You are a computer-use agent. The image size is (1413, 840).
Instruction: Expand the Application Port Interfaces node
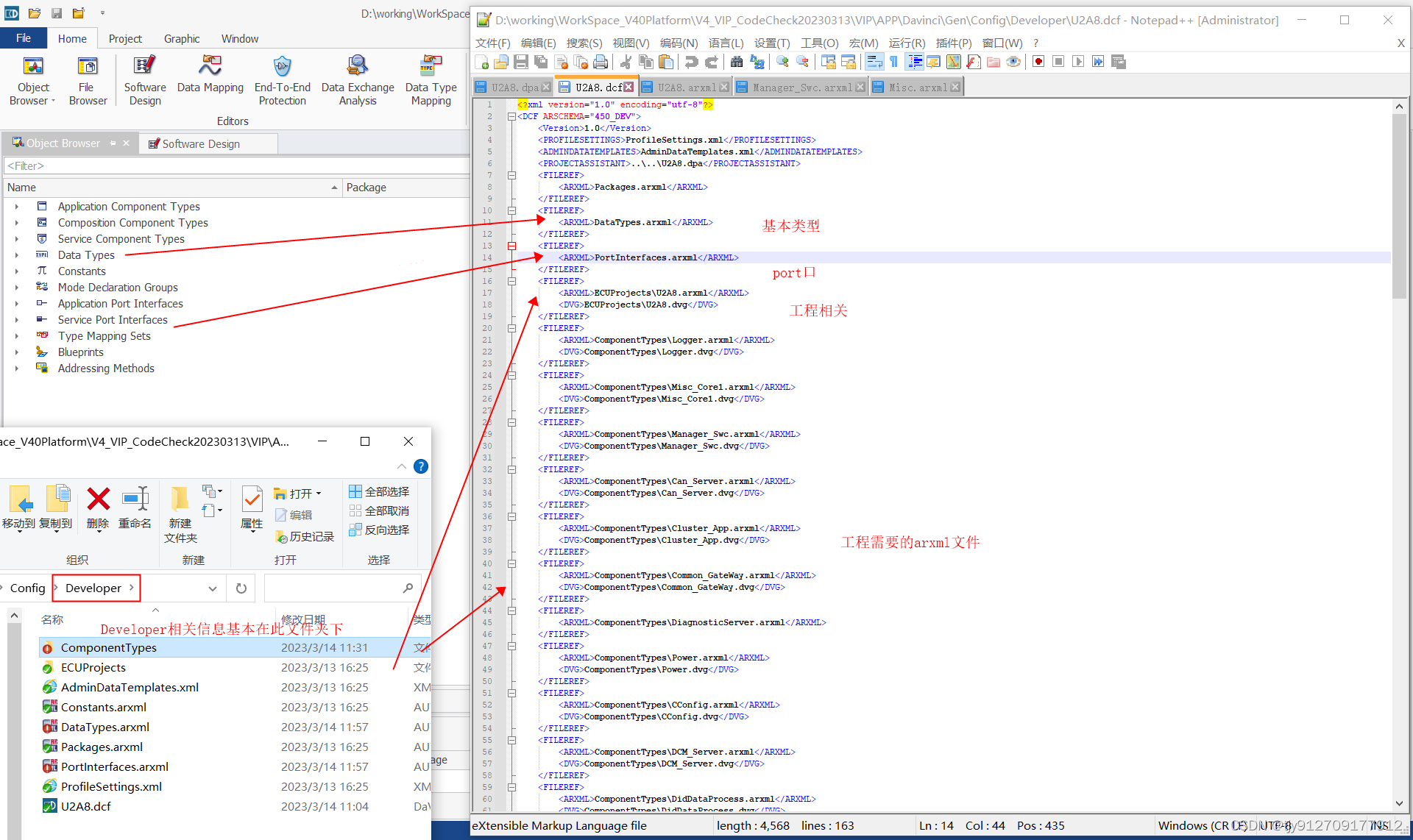(17, 303)
